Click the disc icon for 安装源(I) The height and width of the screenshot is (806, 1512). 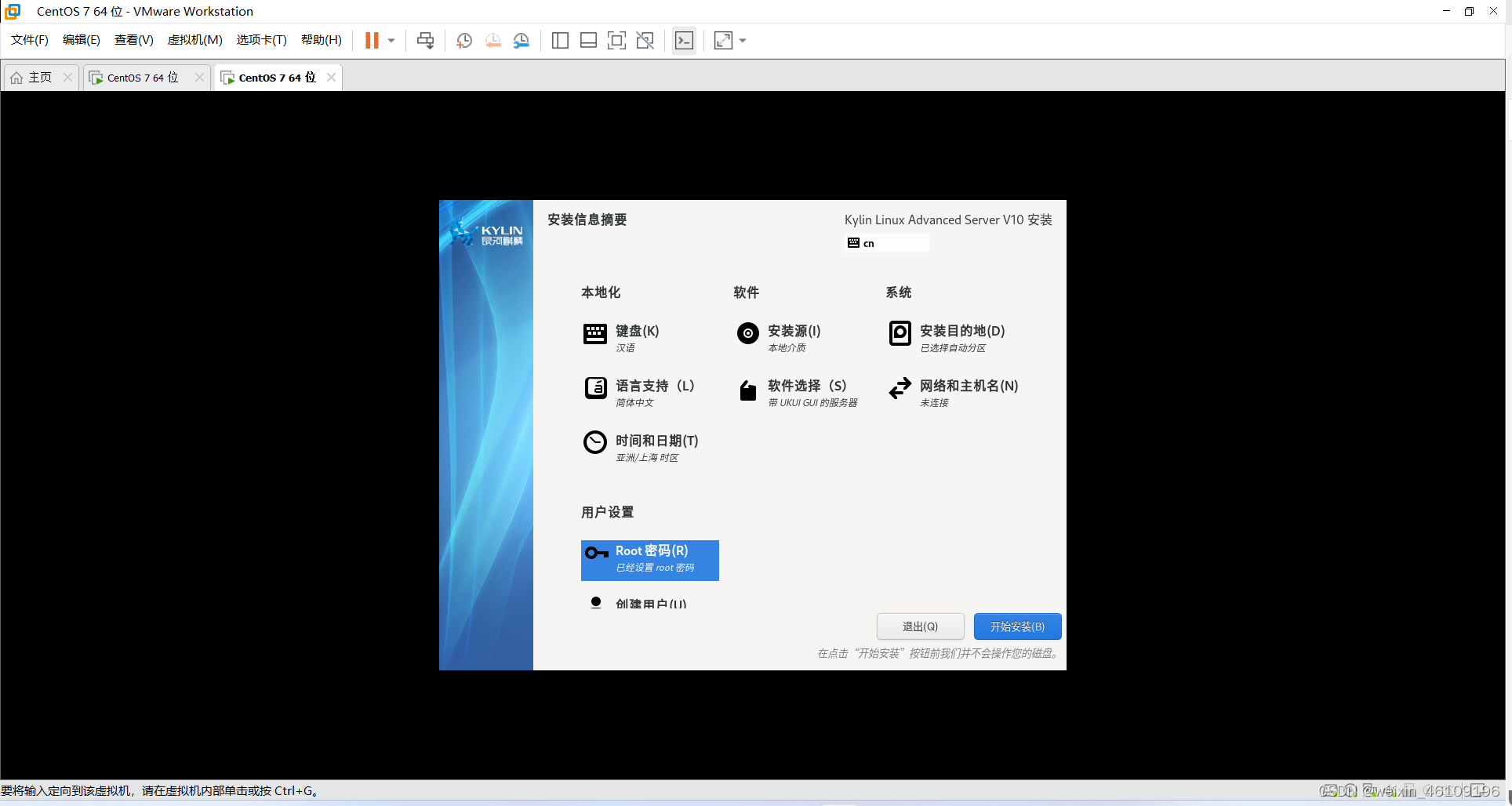click(x=748, y=333)
